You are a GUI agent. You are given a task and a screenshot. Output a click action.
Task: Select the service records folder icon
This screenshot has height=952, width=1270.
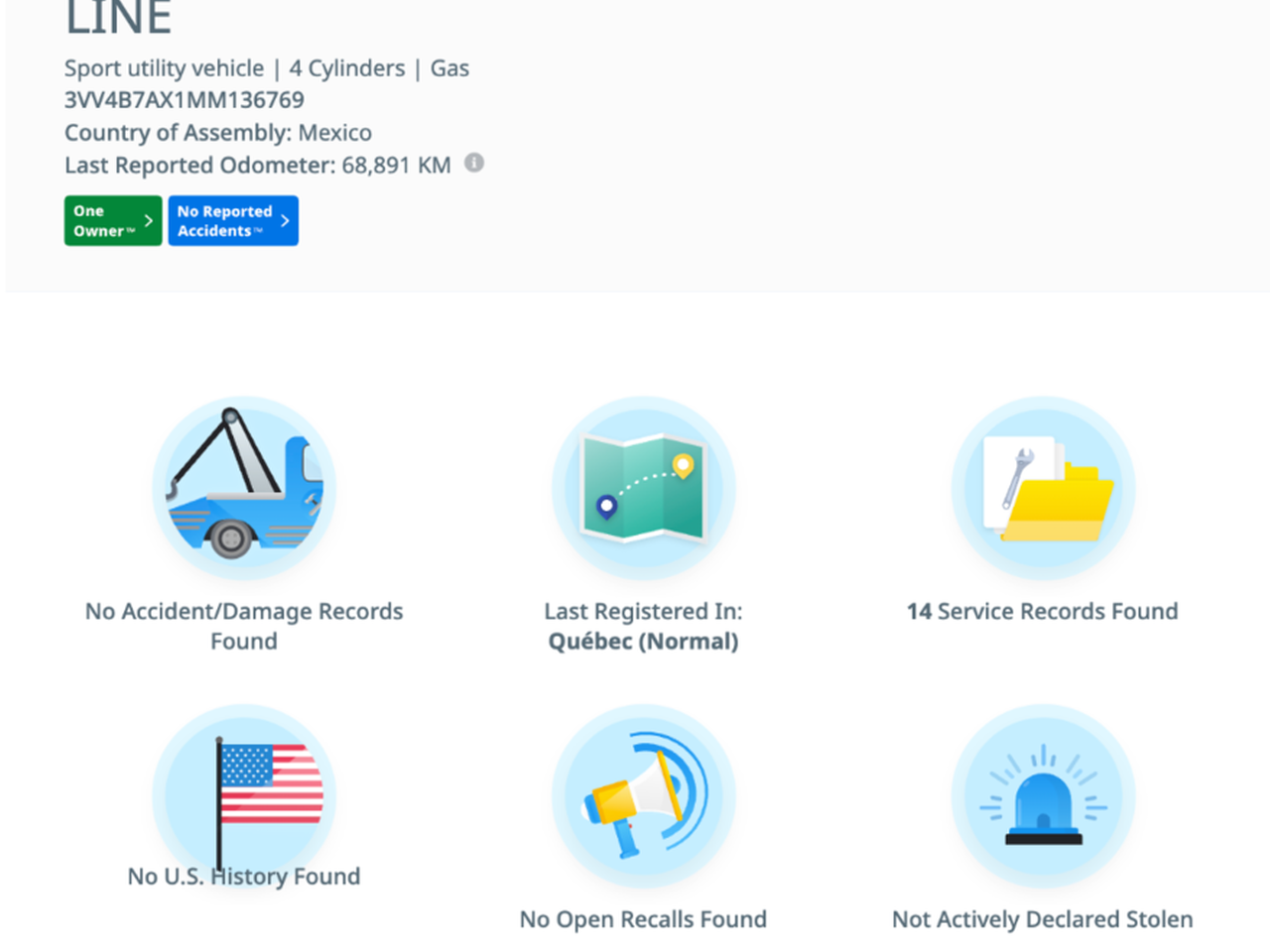[1043, 488]
